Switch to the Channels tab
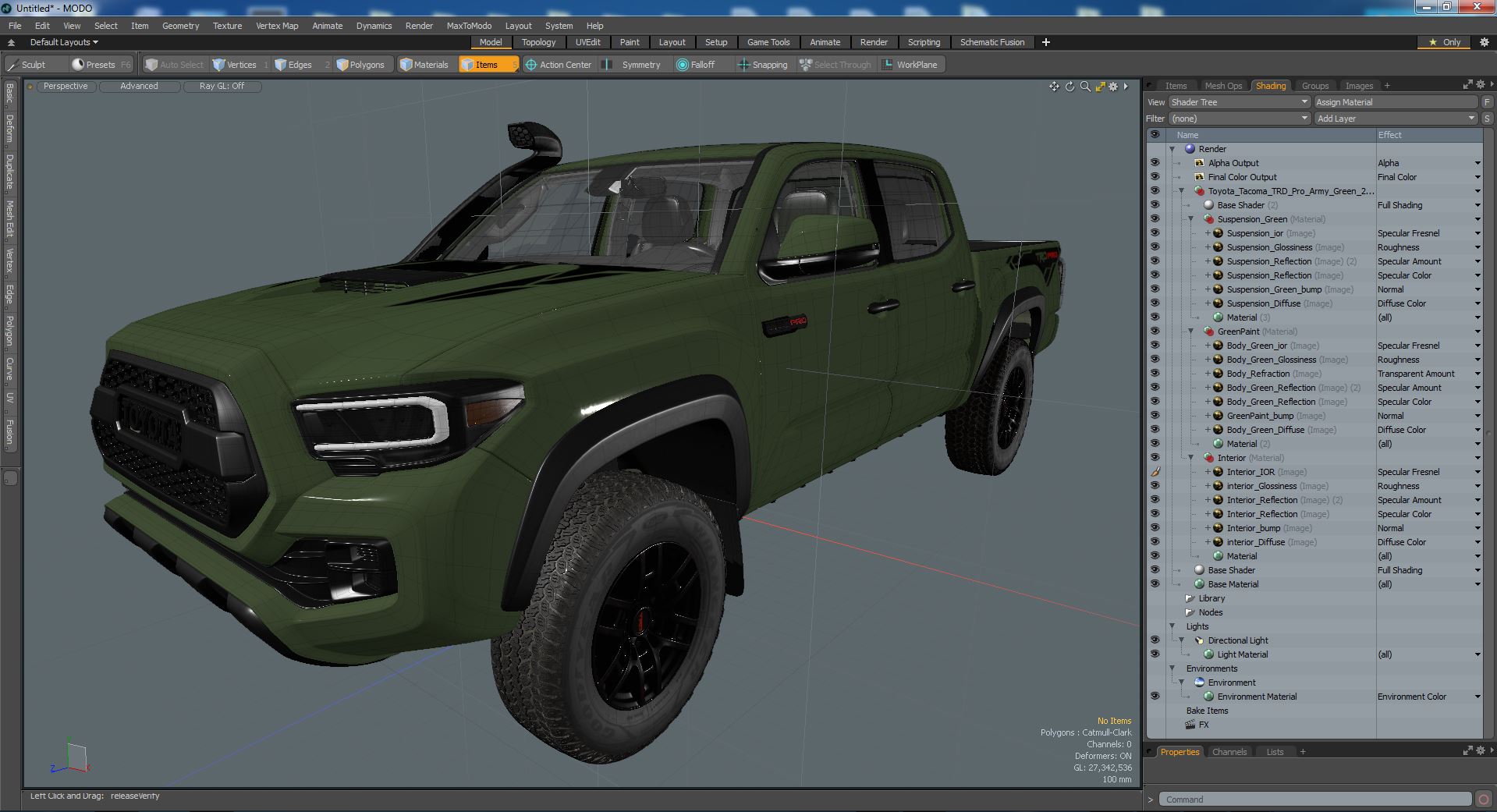1497x812 pixels. point(1229,752)
